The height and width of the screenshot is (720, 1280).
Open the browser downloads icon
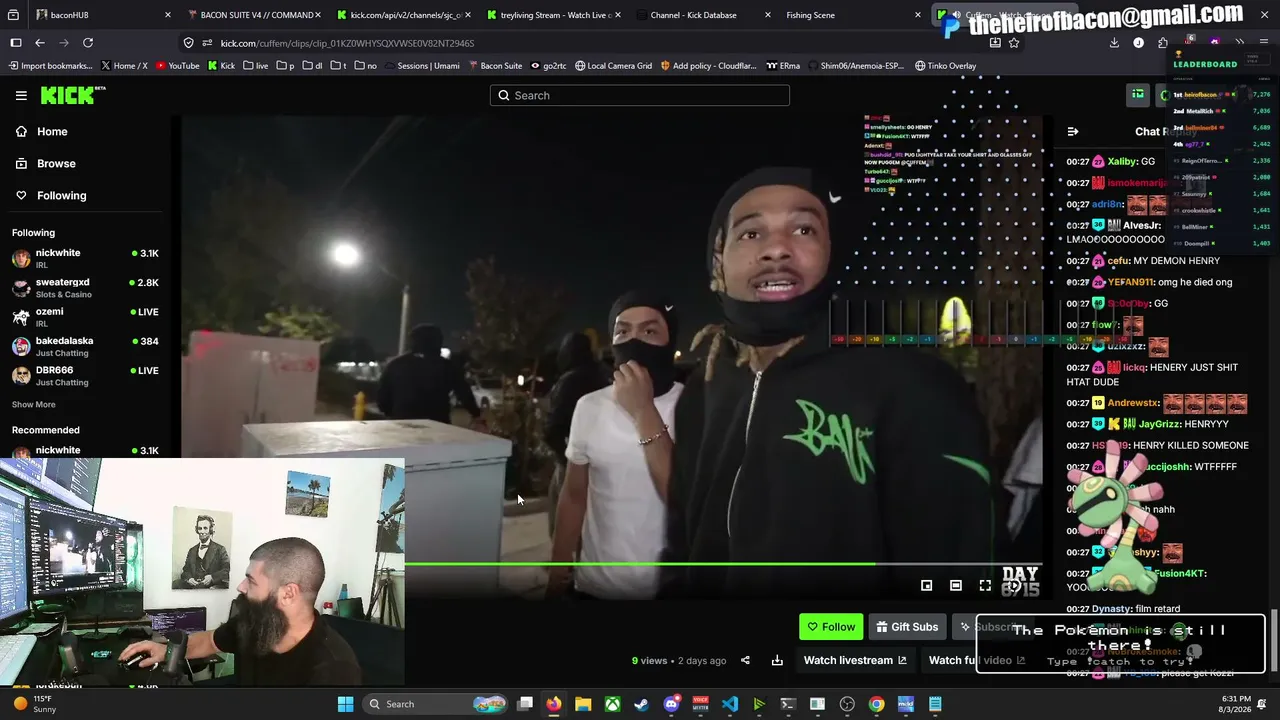(1114, 43)
